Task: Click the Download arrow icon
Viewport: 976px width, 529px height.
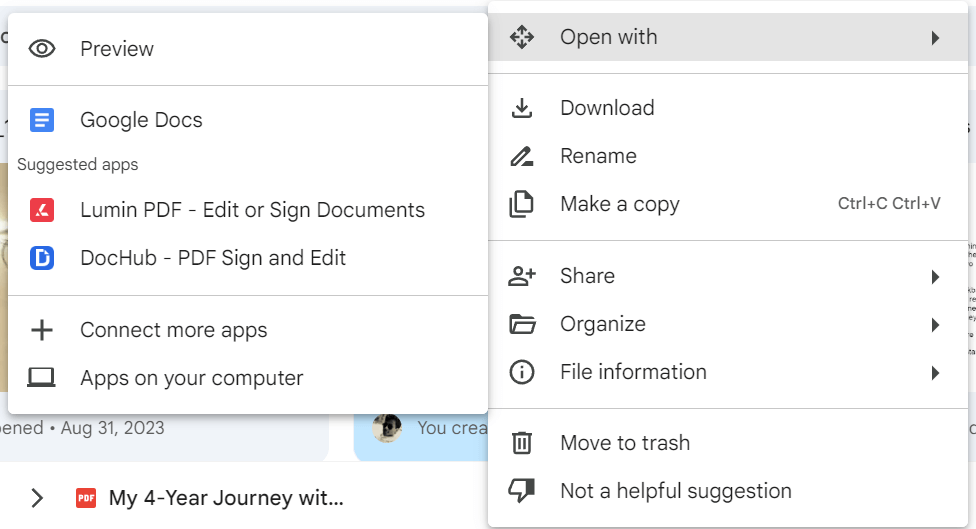Action: coord(521,108)
